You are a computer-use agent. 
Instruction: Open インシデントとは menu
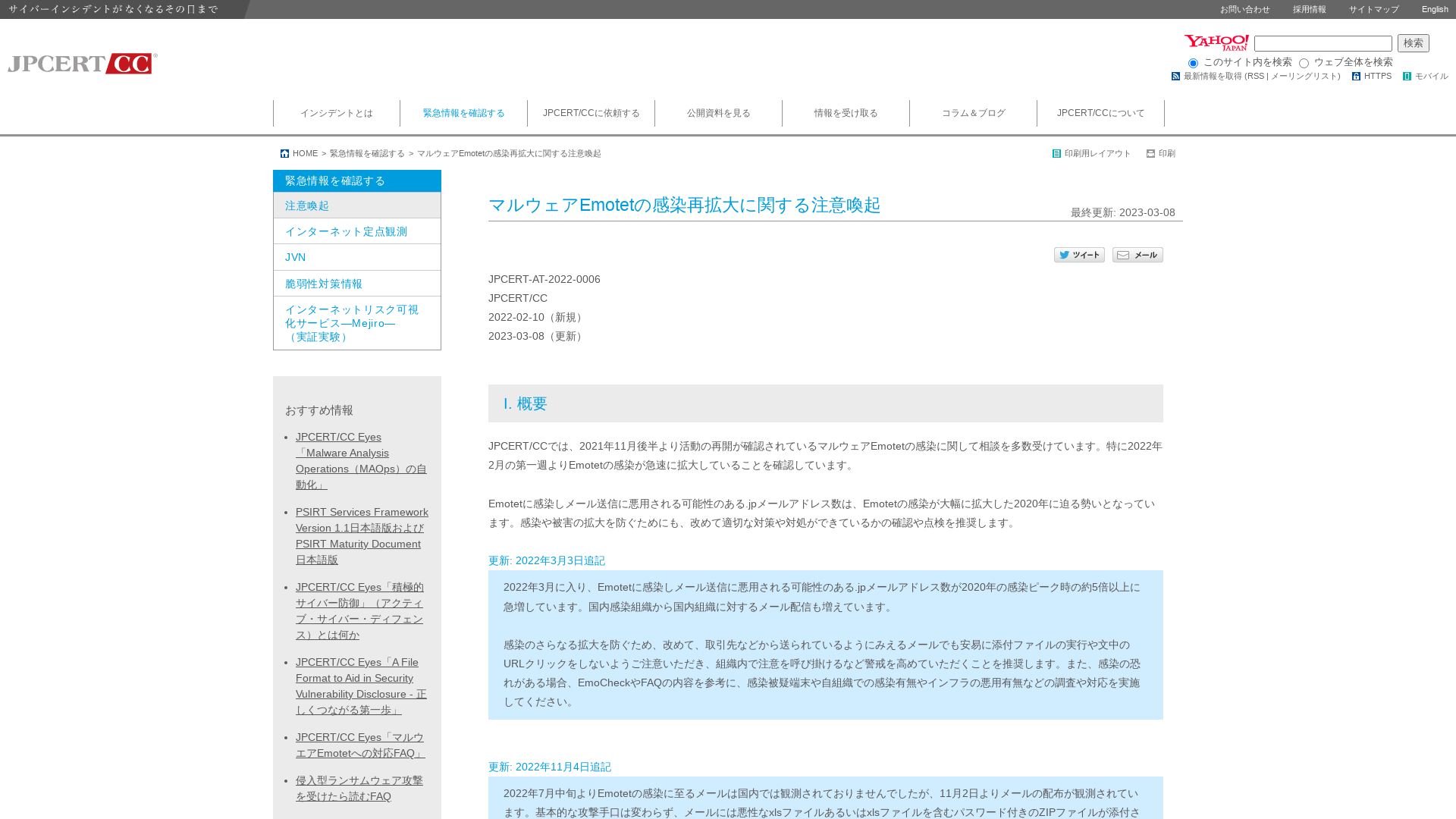[x=337, y=114]
